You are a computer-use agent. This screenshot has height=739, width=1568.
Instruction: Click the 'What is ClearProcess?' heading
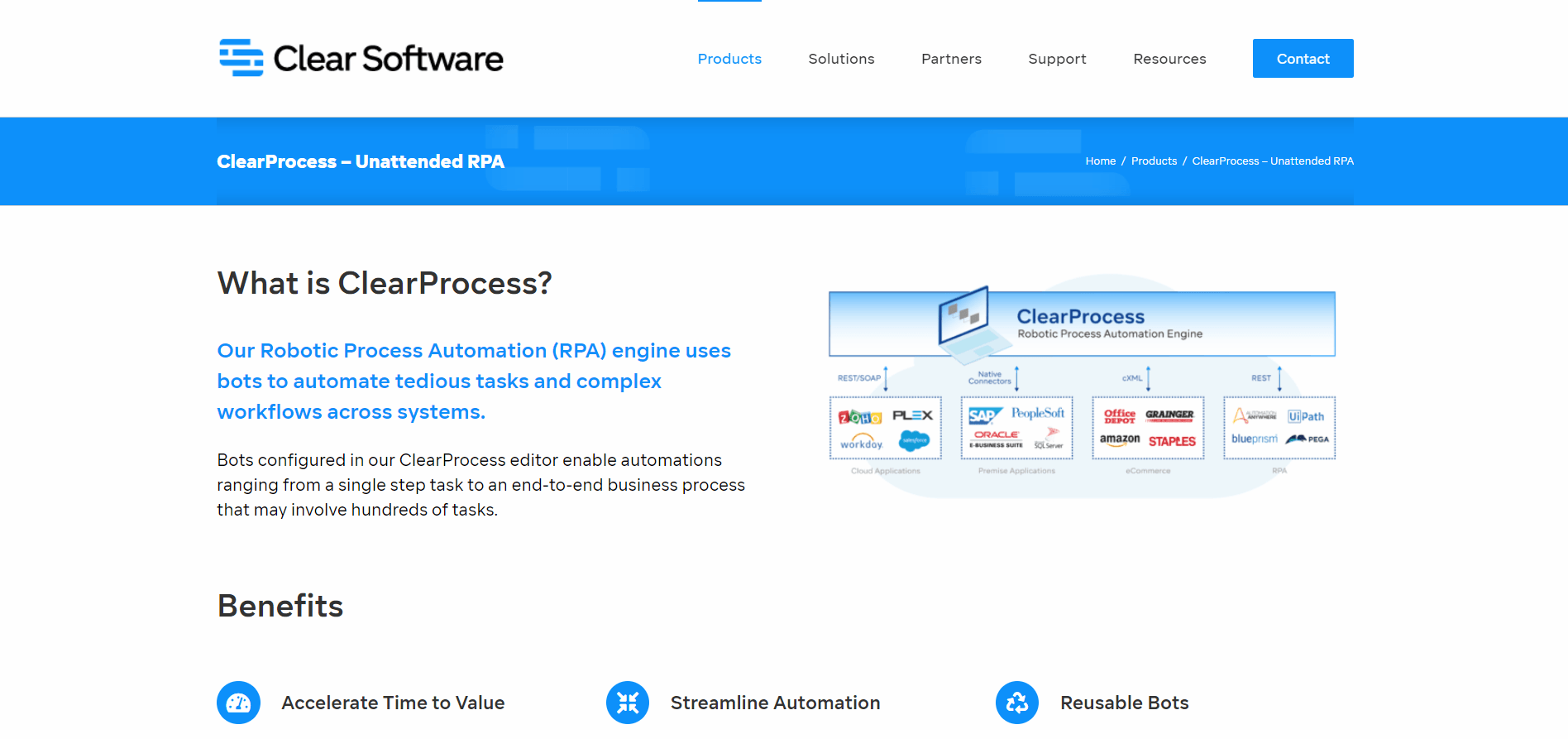pos(385,283)
